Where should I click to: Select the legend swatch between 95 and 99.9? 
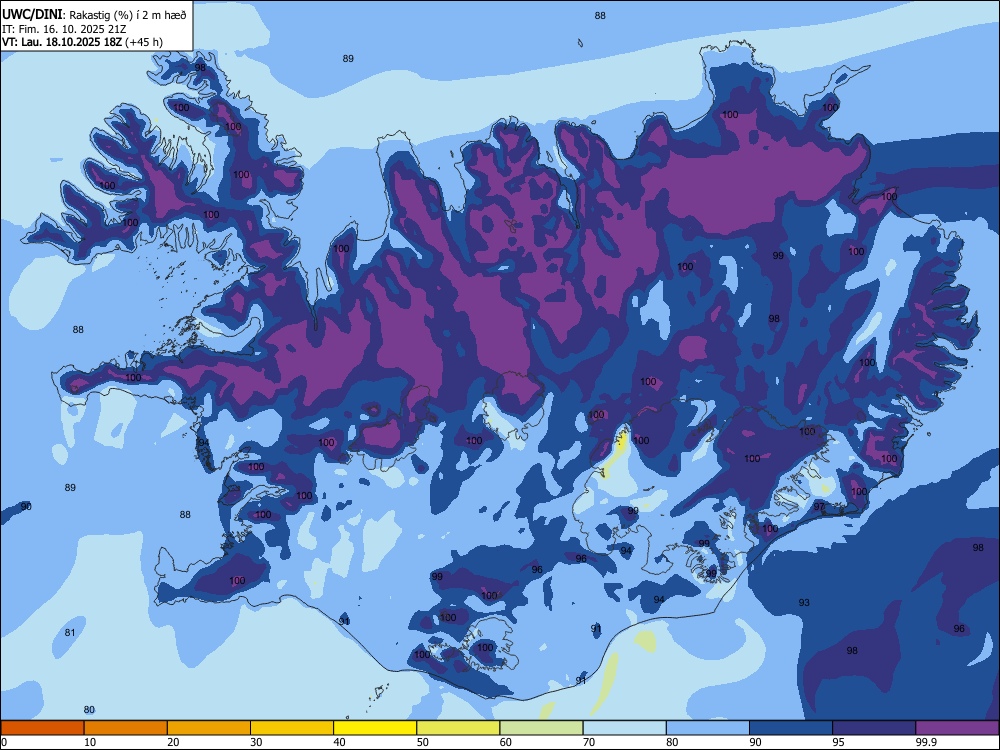tap(874, 728)
